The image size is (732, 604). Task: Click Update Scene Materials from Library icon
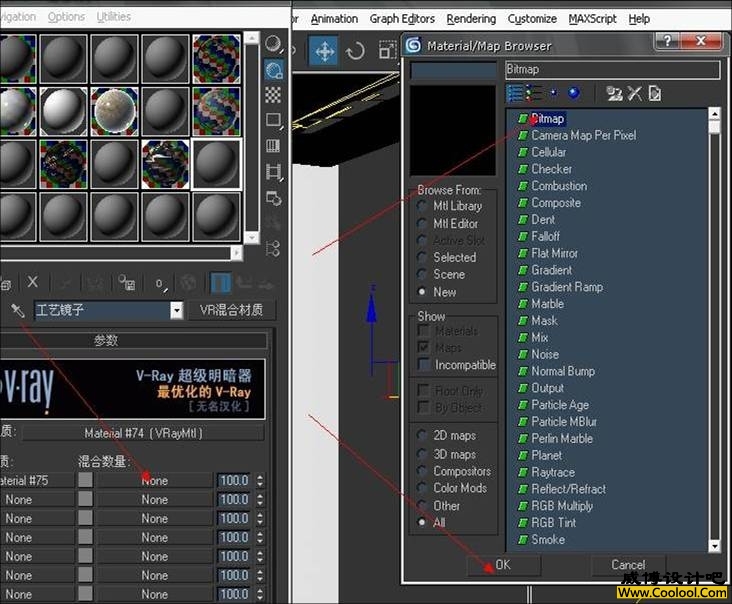coord(613,94)
